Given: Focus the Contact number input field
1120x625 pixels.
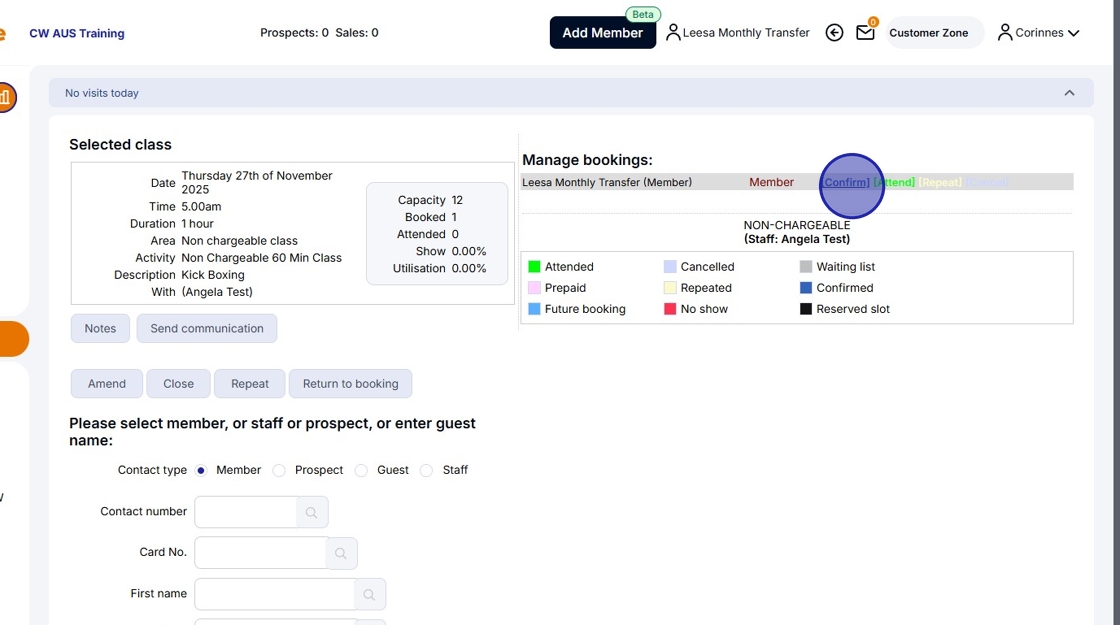Looking at the screenshot, I should 246,512.
